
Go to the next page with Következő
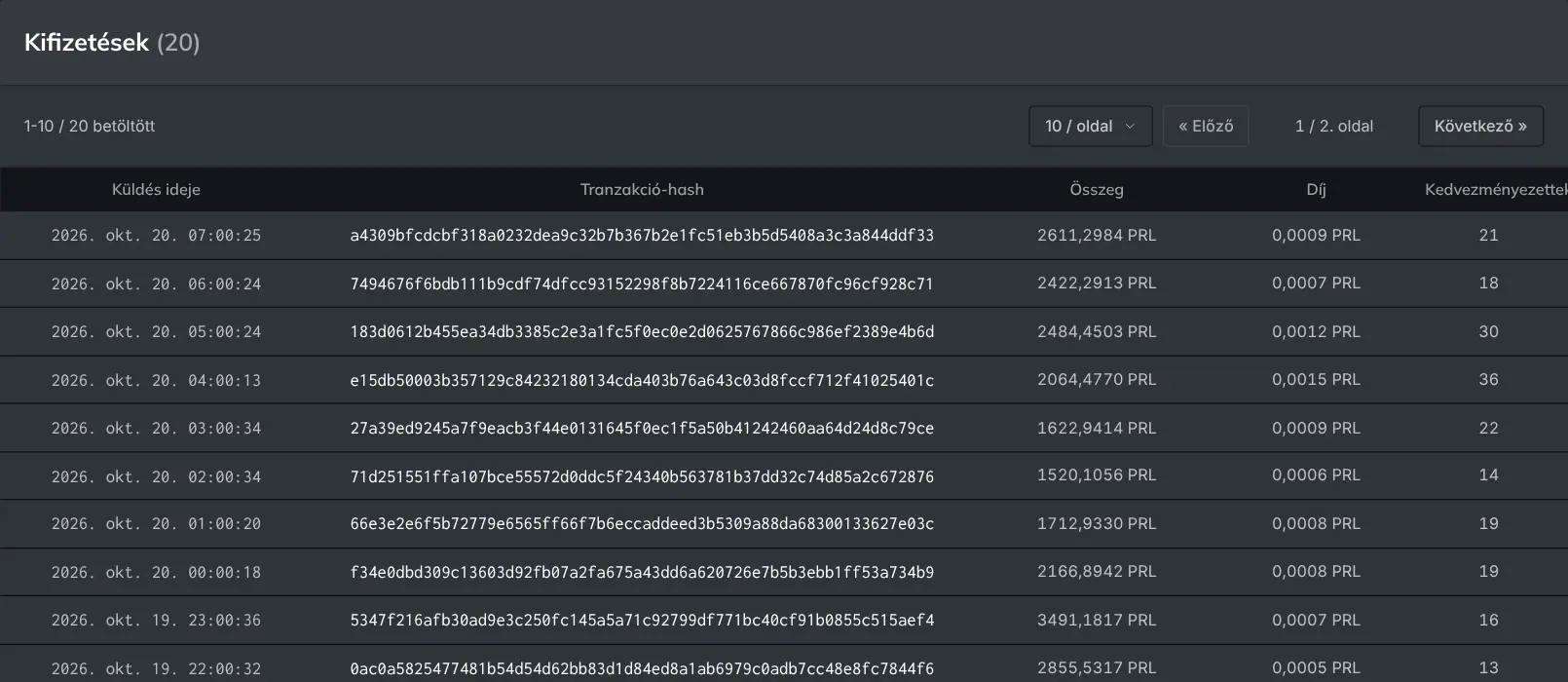click(x=1480, y=127)
